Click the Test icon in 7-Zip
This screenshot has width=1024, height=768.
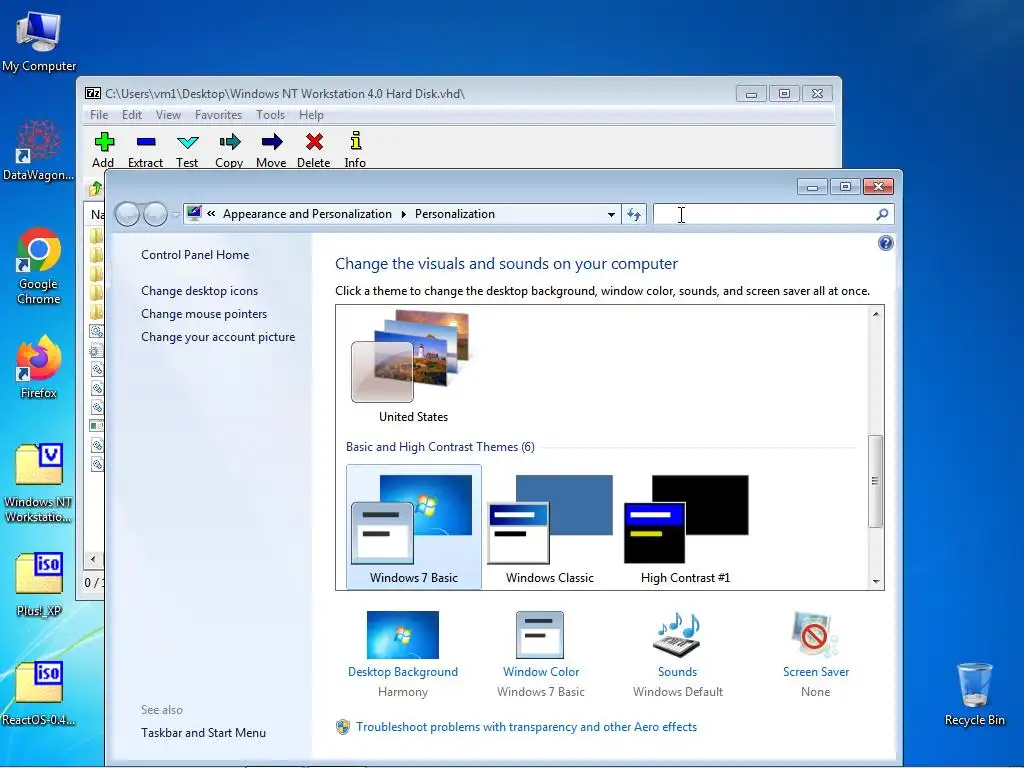pos(187,142)
